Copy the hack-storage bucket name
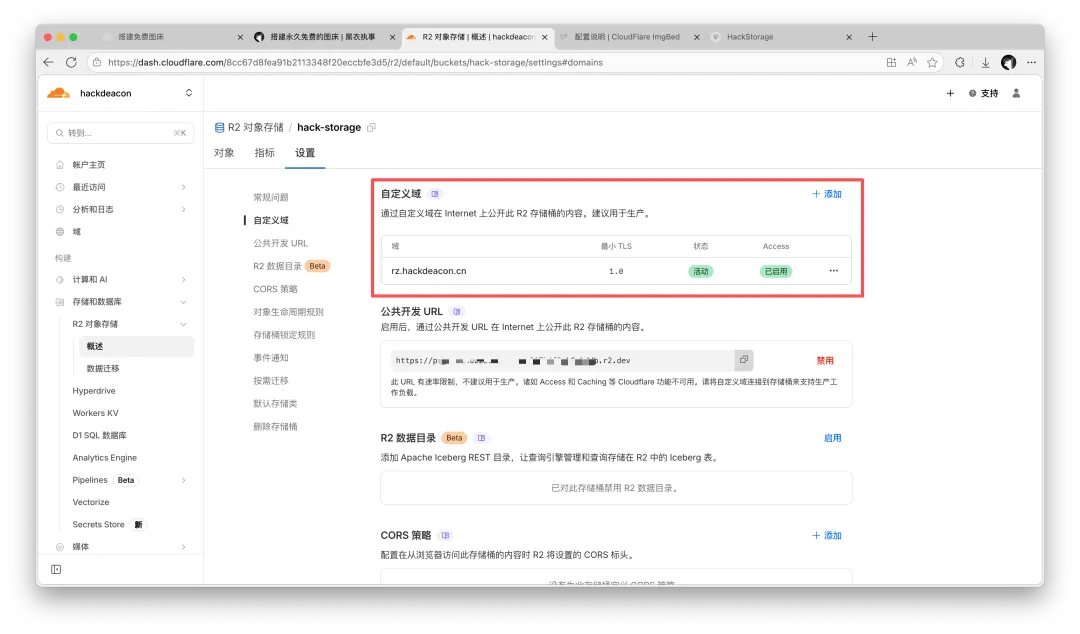This screenshot has height=634, width=1080. click(x=371, y=127)
